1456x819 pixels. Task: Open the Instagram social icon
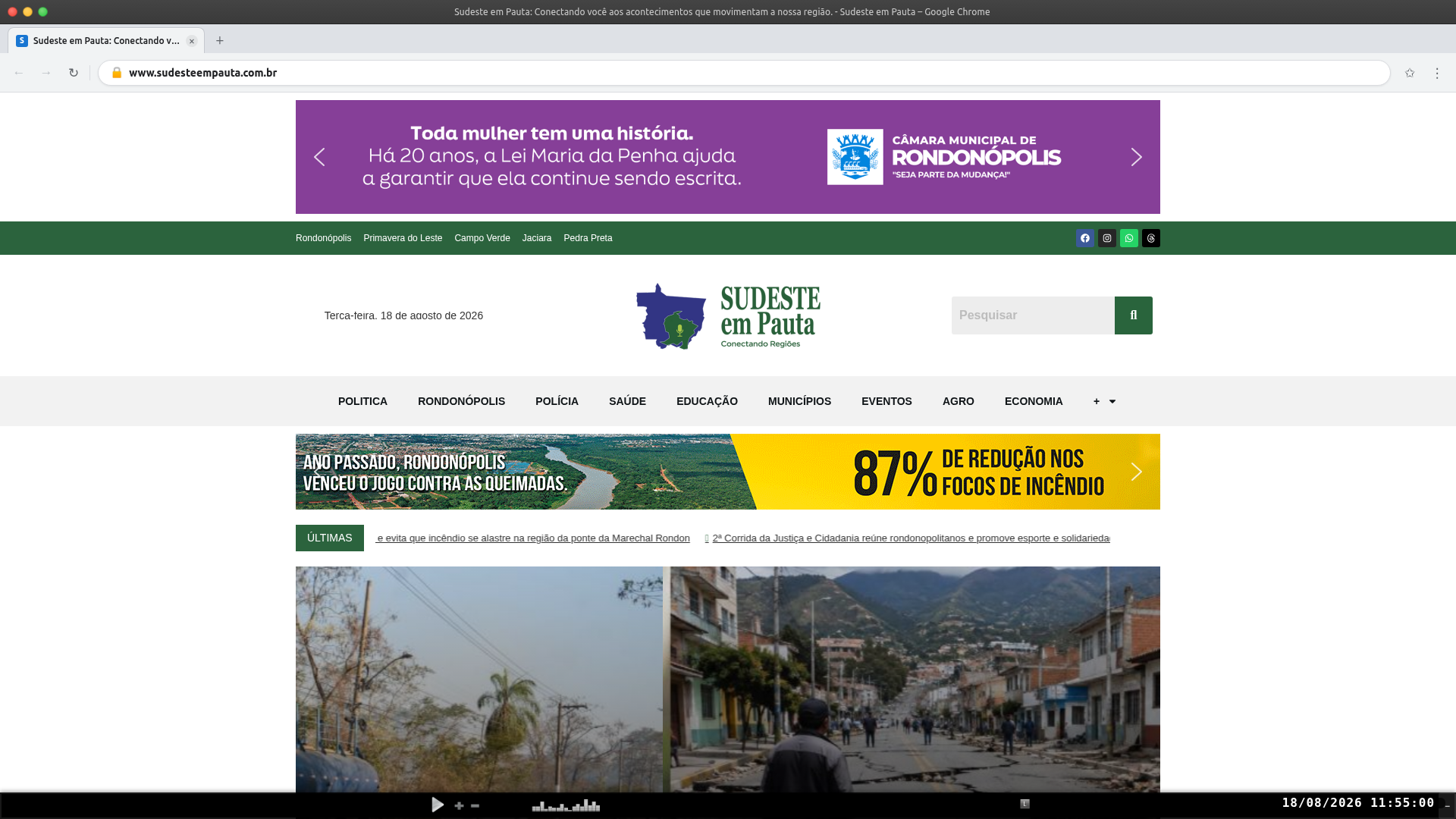(x=1107, y=238)
